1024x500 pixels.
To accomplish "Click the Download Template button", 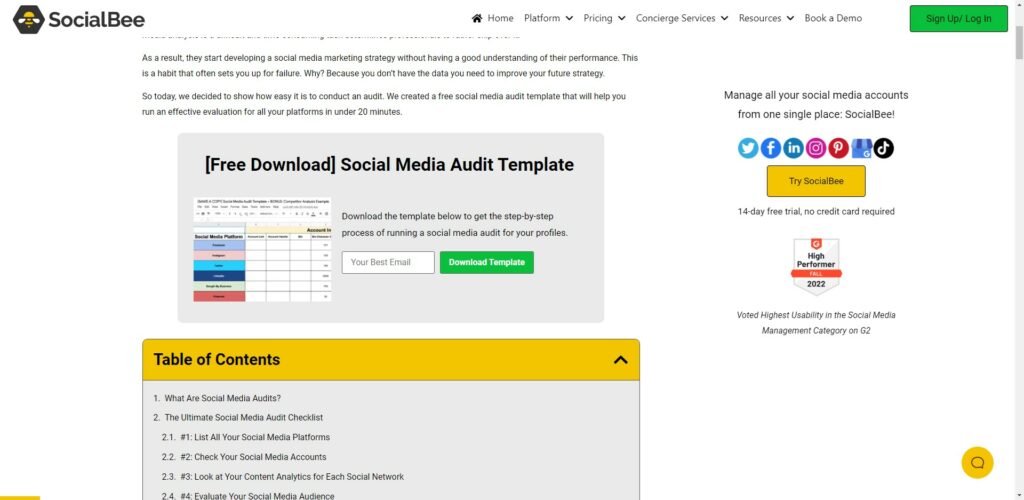I will click(487, 262).
